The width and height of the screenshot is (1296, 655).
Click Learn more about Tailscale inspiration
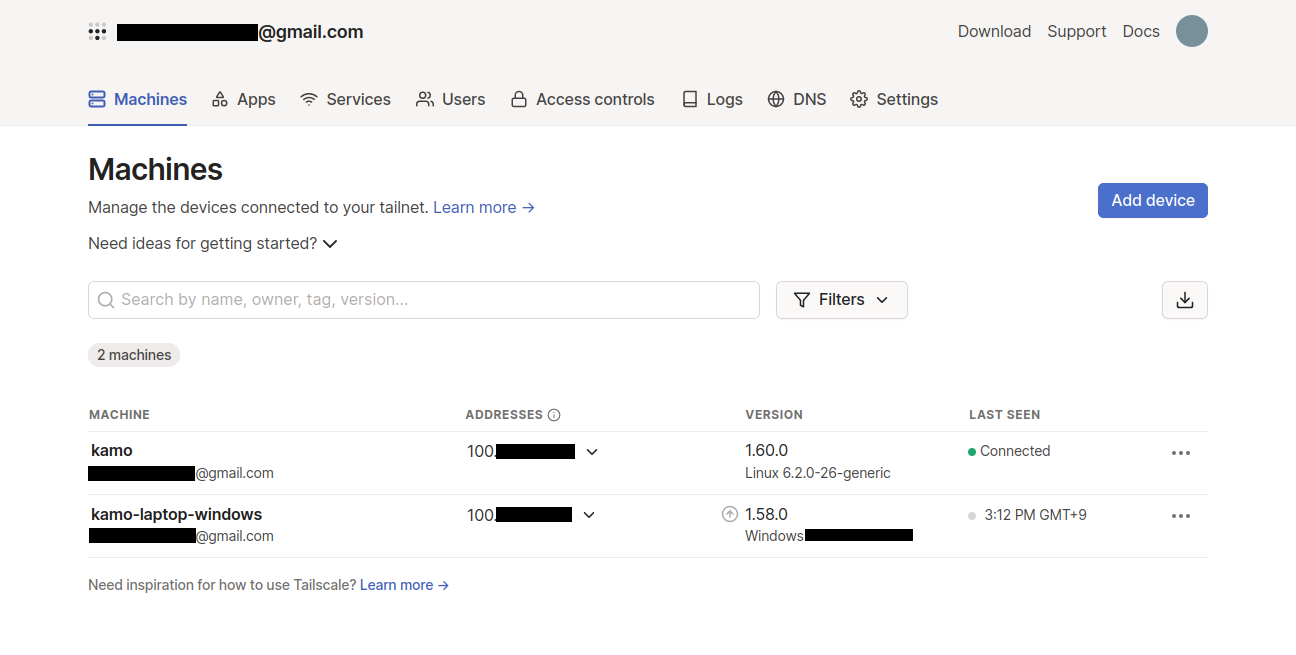click(405, 585)
